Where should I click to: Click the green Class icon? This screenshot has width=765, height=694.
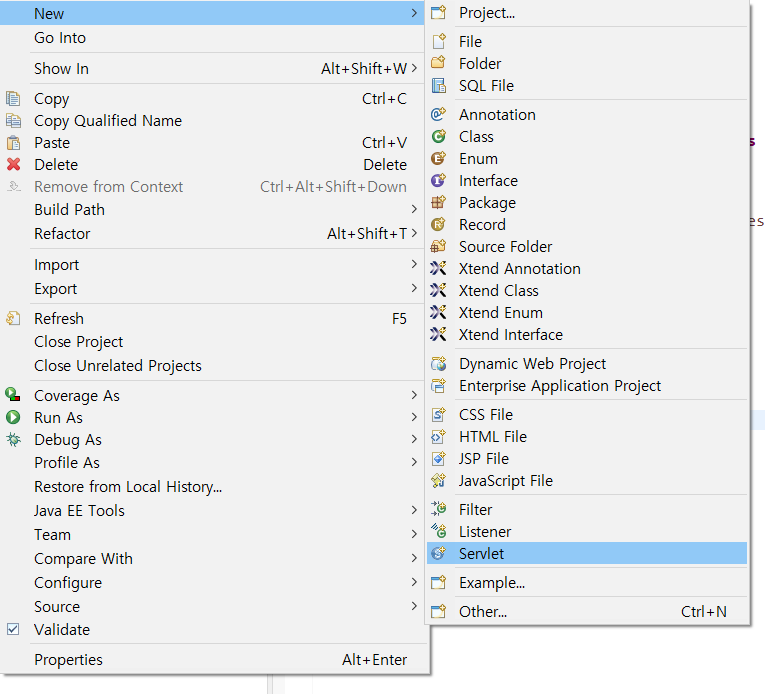click(x=438, y=136)
